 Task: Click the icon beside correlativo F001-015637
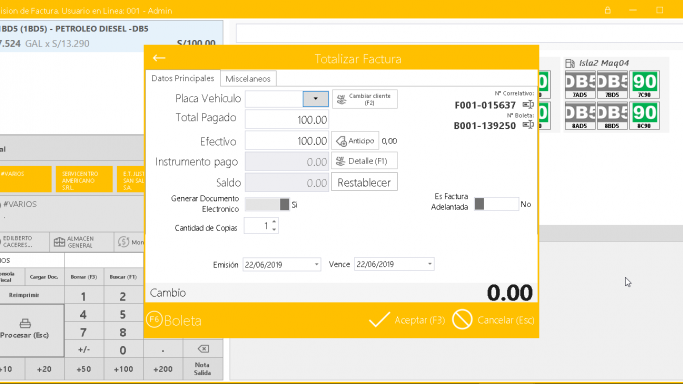528,104
